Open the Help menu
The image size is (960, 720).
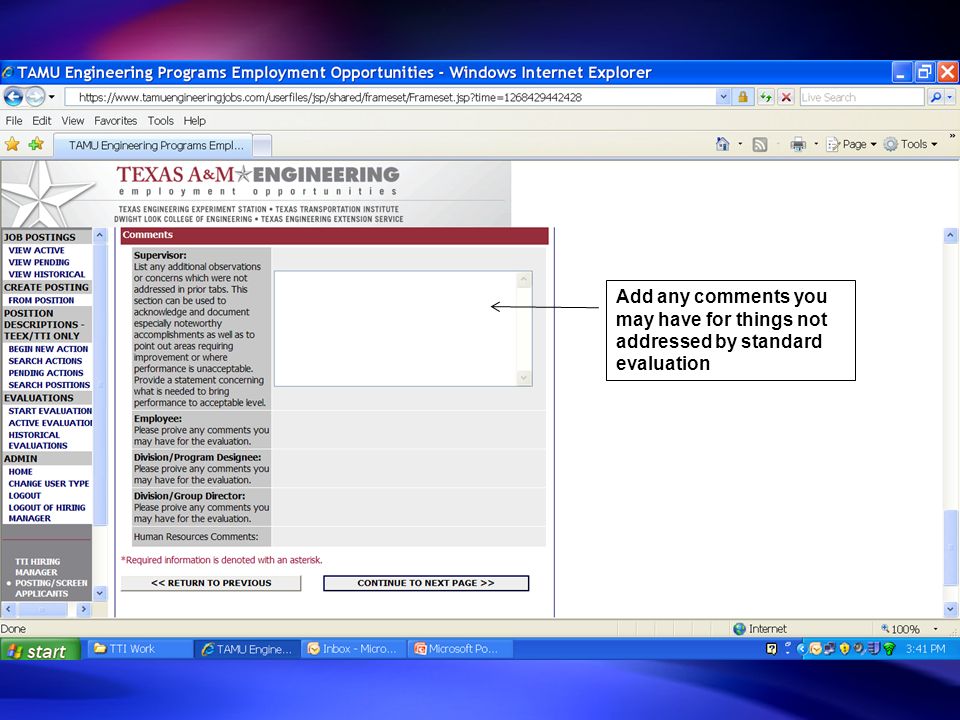pyautogui.click(x=195, y=121)
